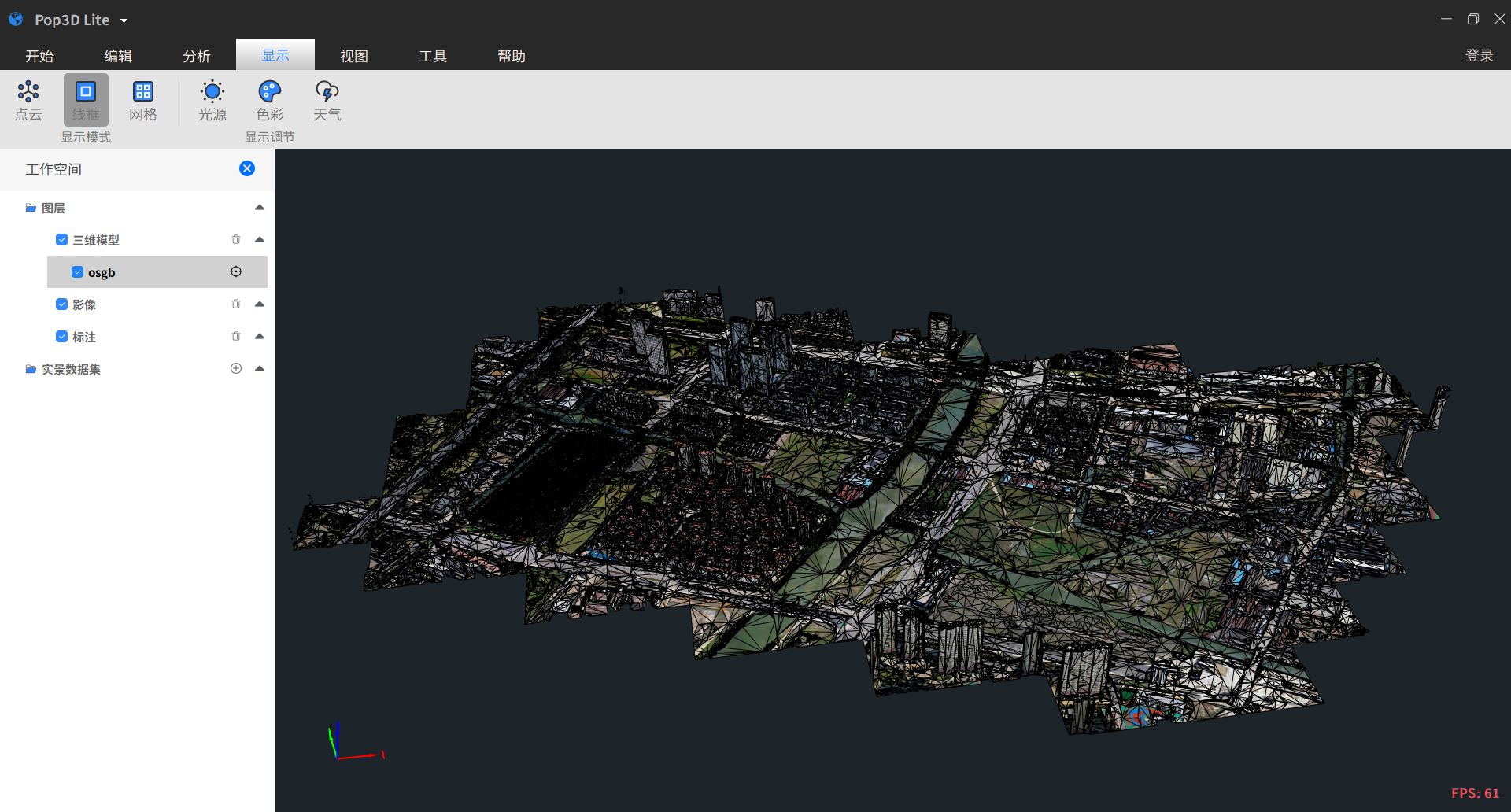The image size is (1511, 812).
Task: Switch to the 工具 ribbon tab
Action: [x=433, y=55]
